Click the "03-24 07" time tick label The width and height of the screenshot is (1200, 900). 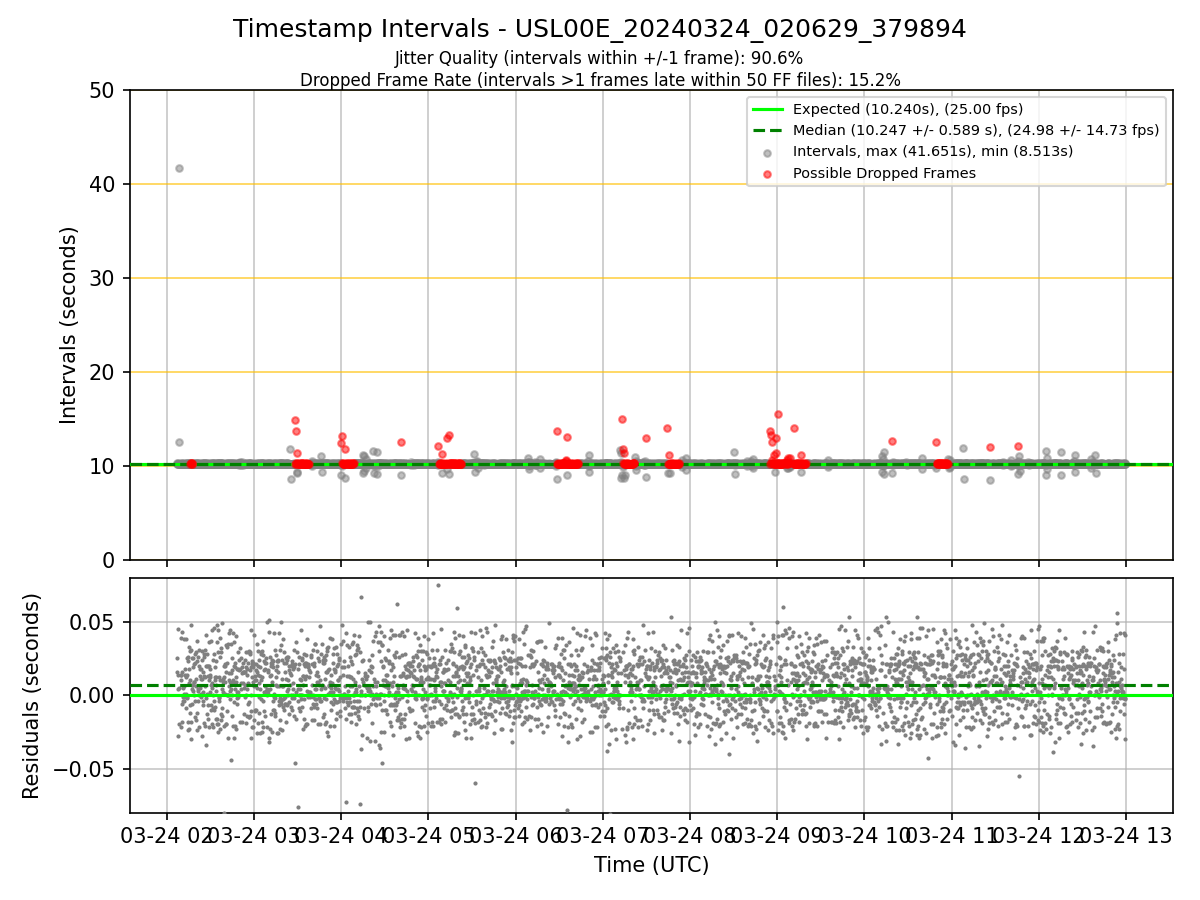click(x=602, y=836)
